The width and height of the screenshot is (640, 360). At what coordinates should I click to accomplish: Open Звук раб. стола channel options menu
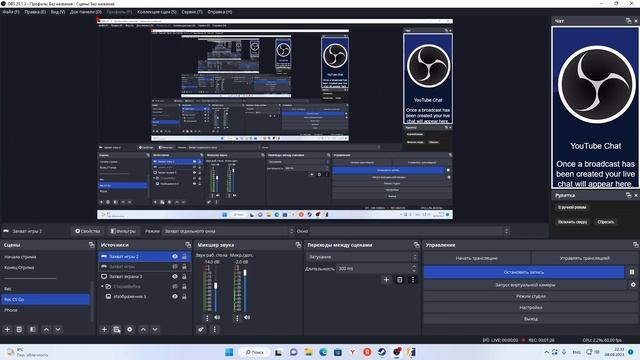tap(207, 318)
